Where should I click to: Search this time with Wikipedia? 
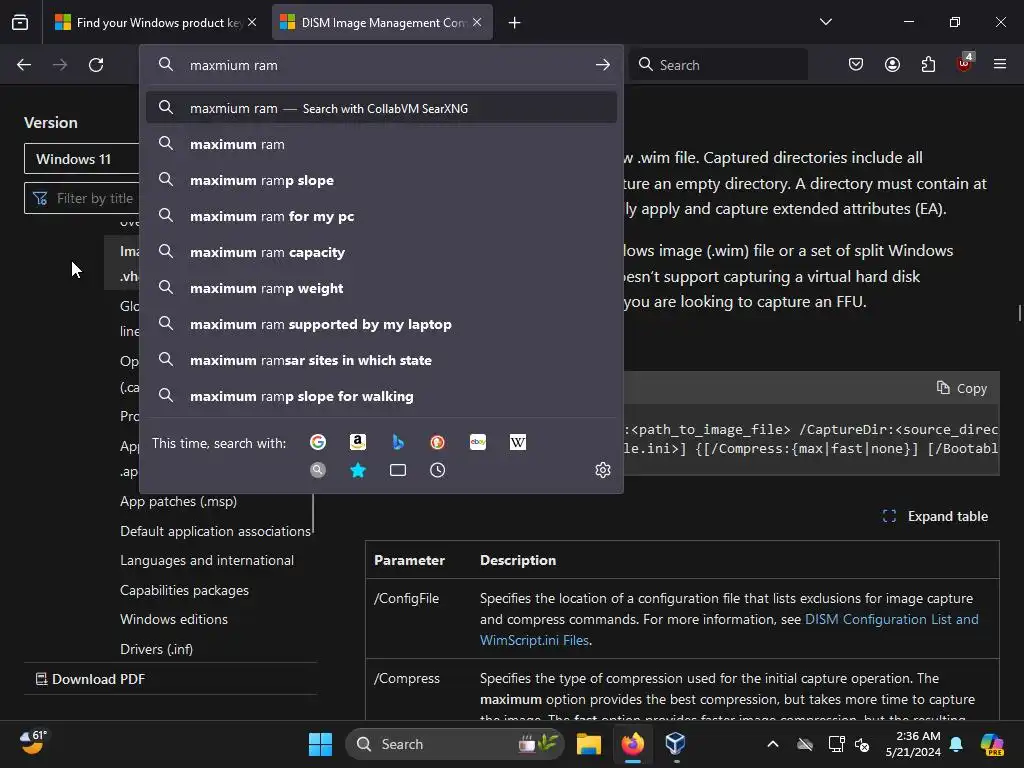[517, 442]
